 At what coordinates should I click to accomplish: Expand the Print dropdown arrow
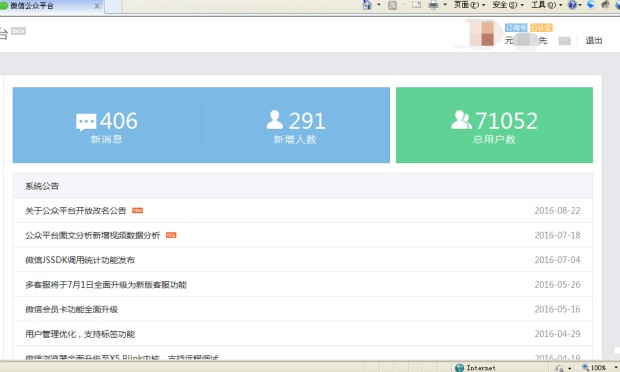pos(445,5)
